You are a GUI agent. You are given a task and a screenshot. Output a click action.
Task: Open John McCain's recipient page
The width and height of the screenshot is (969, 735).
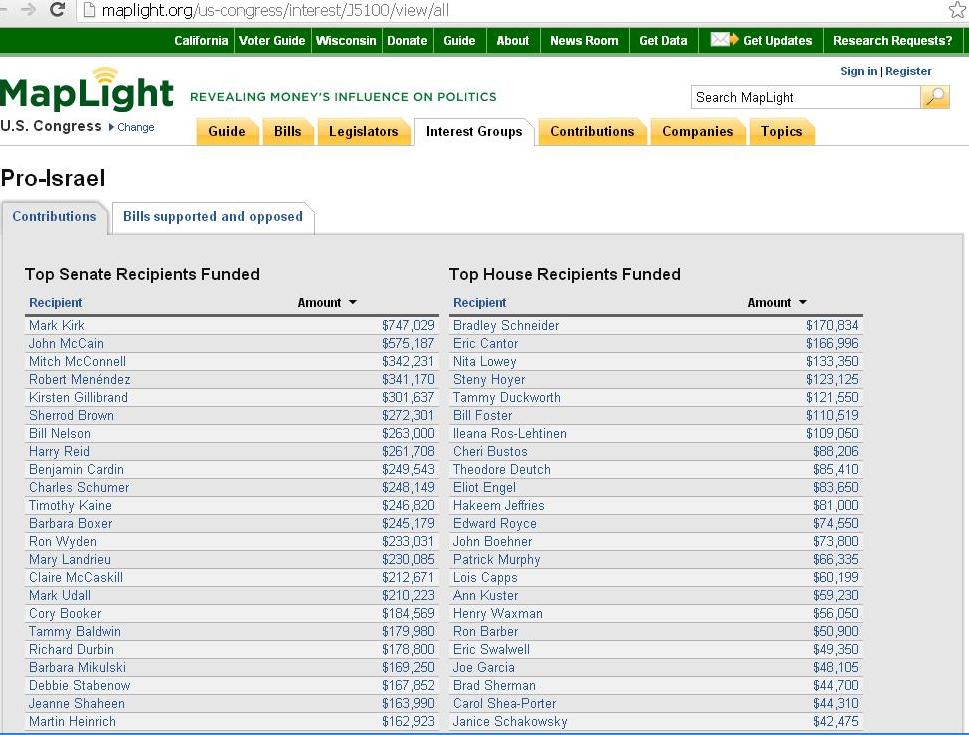click(x=66, y=343)
